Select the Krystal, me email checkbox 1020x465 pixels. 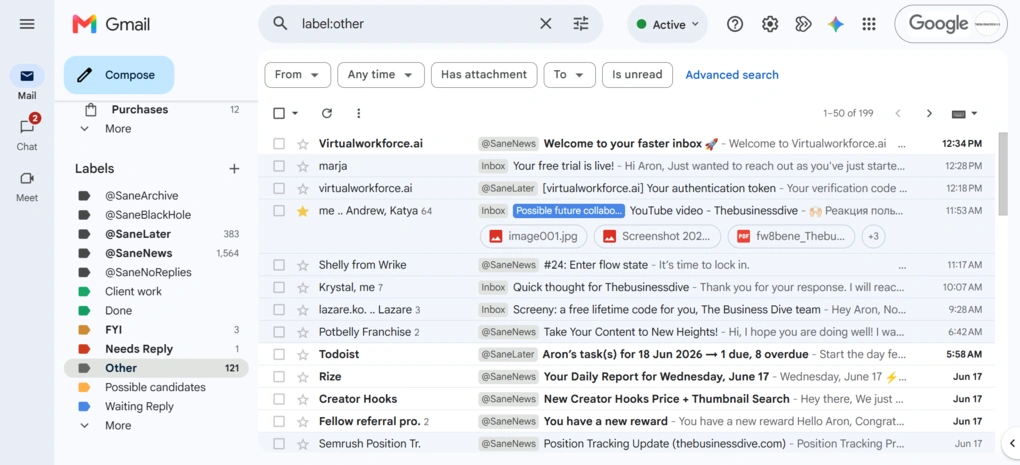pos(279,287)
